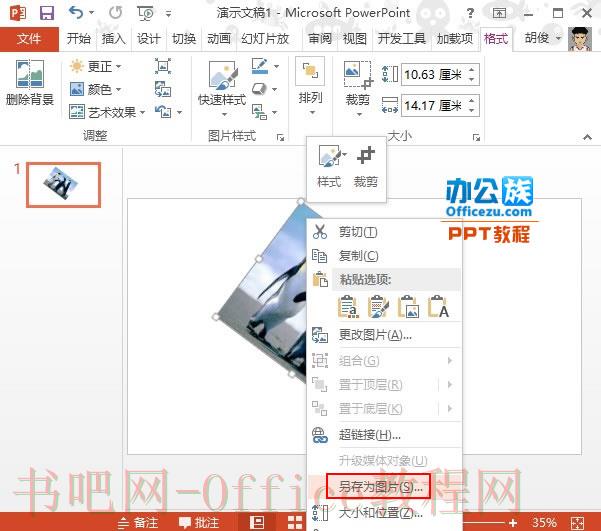The image size is (601, 531).
Task: Switch to Normal view in status bar
Action: pyautogui.click(x=257, y=522)
